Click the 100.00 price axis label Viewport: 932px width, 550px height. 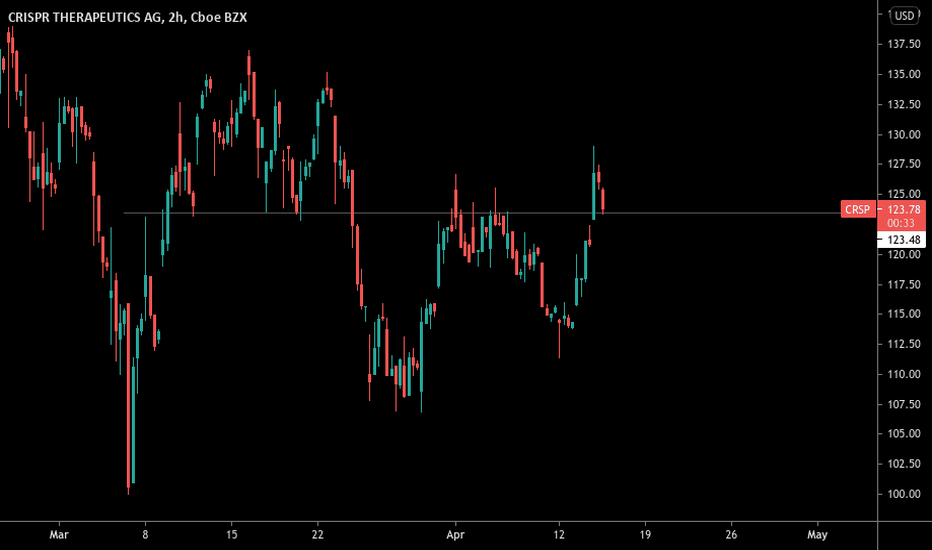[903, 494]
